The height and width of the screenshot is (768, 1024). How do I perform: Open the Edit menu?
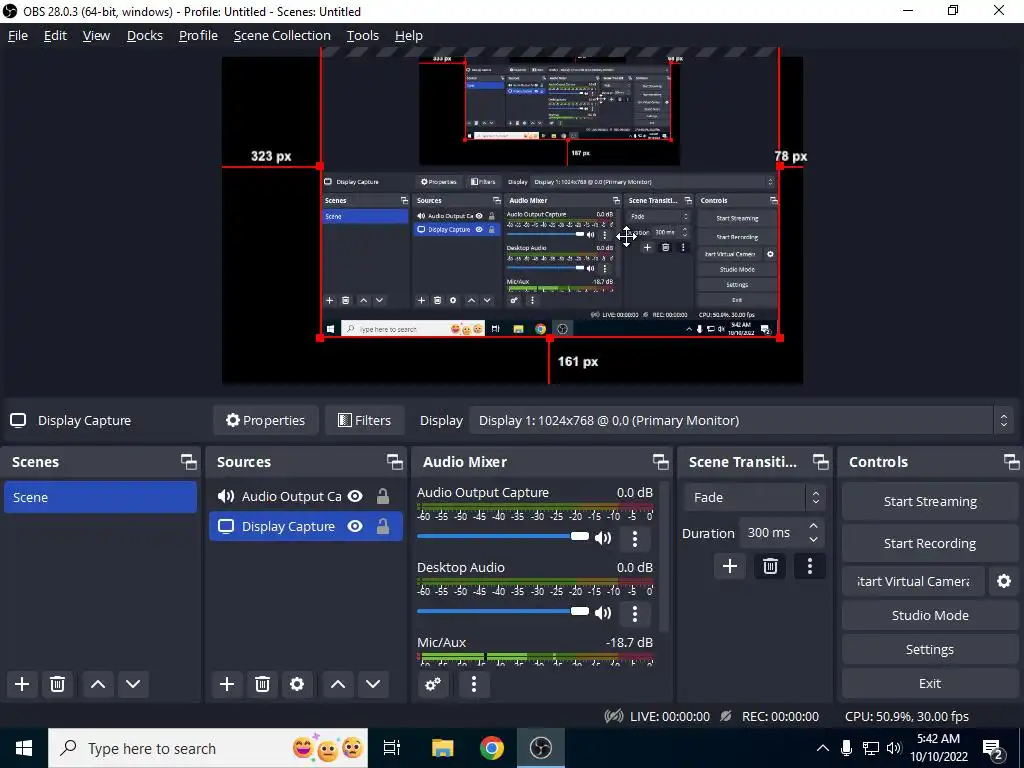56,36
